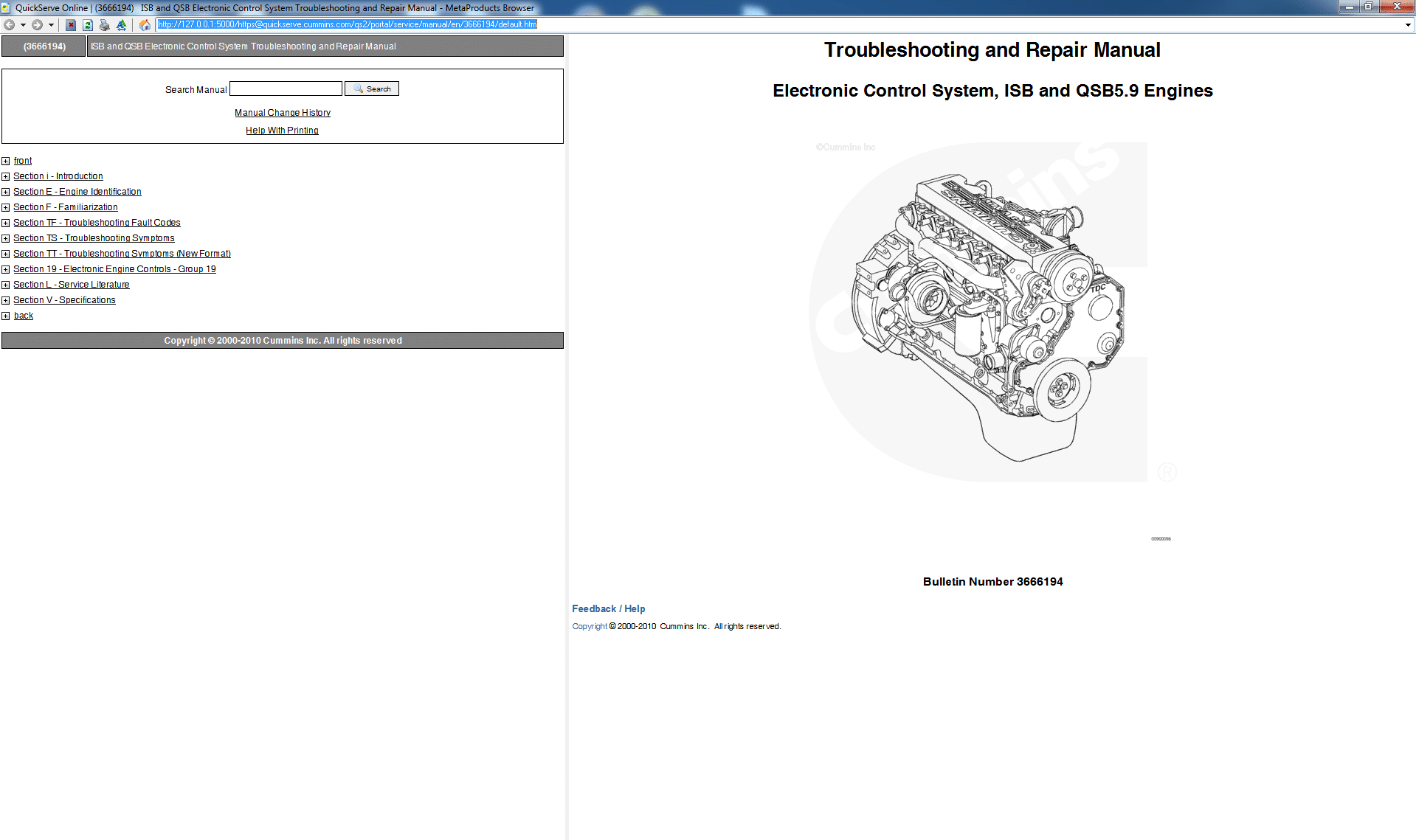The width and height of the screenshot is (1416, 840).
Task: Click the left pane Copyright 2000-2010 Cummins footer bar
Action: [283, 341]
